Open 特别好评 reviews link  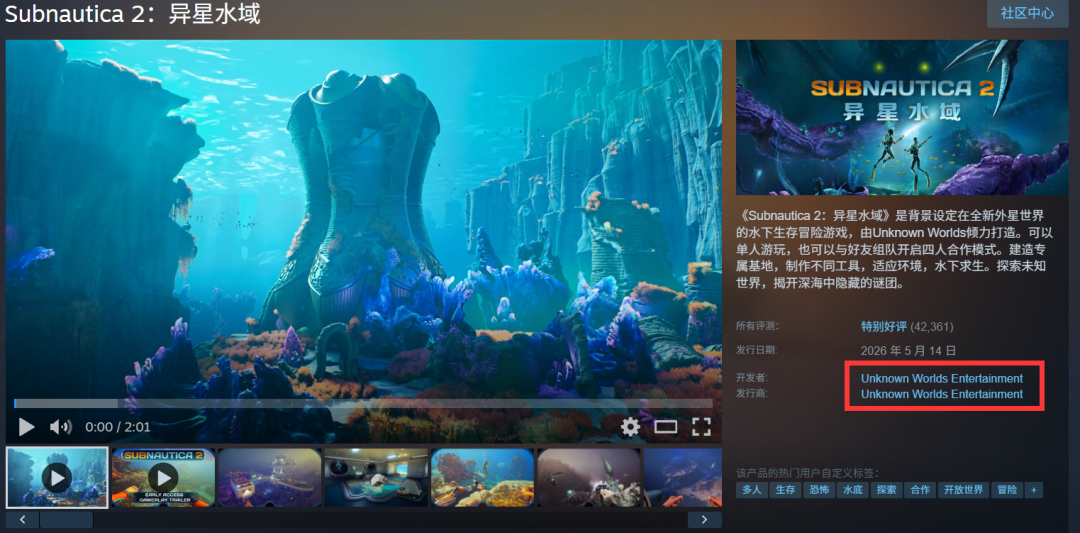coord(884,326)
